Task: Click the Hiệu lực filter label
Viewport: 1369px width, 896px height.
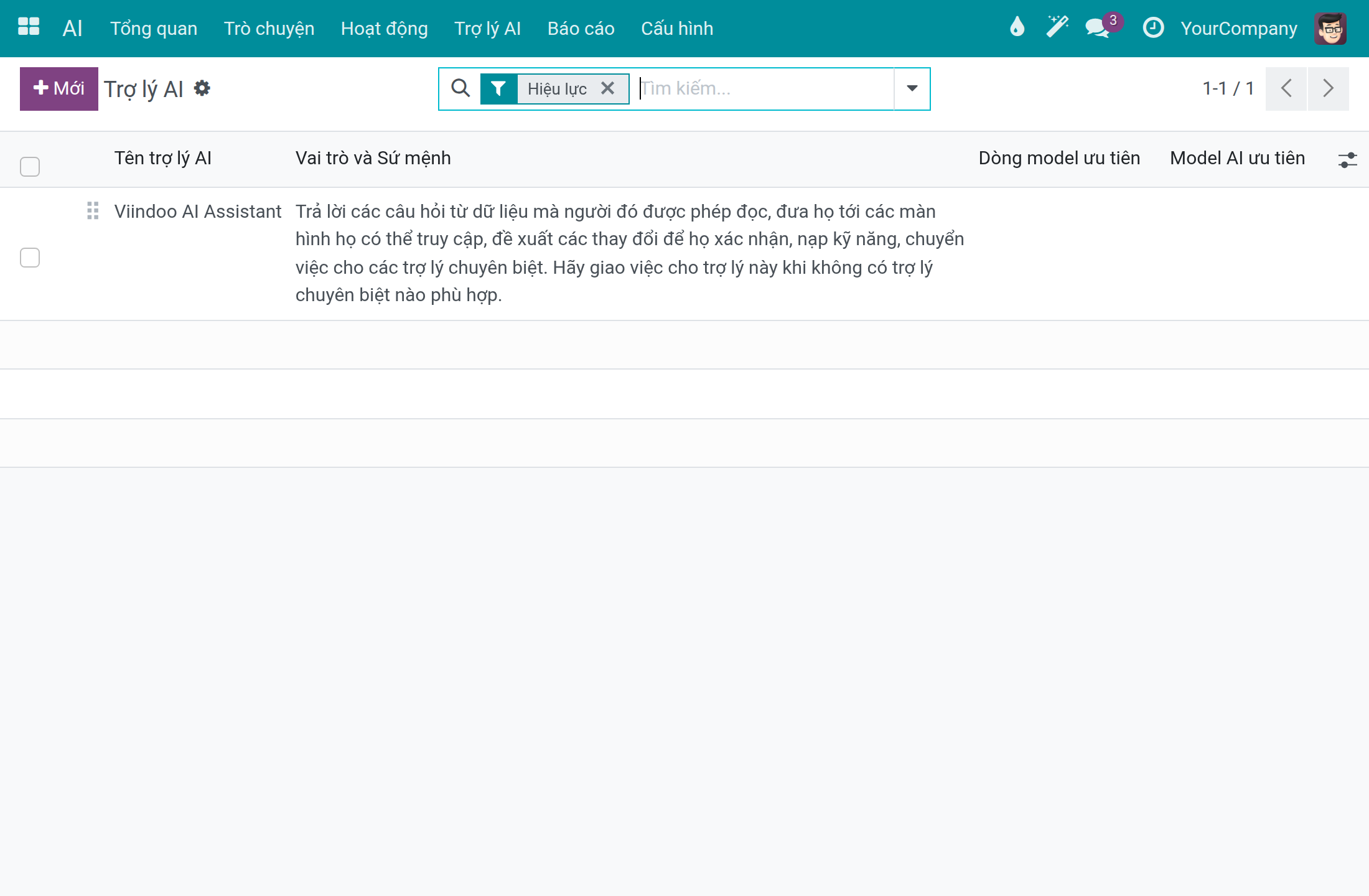Action: 557,88
